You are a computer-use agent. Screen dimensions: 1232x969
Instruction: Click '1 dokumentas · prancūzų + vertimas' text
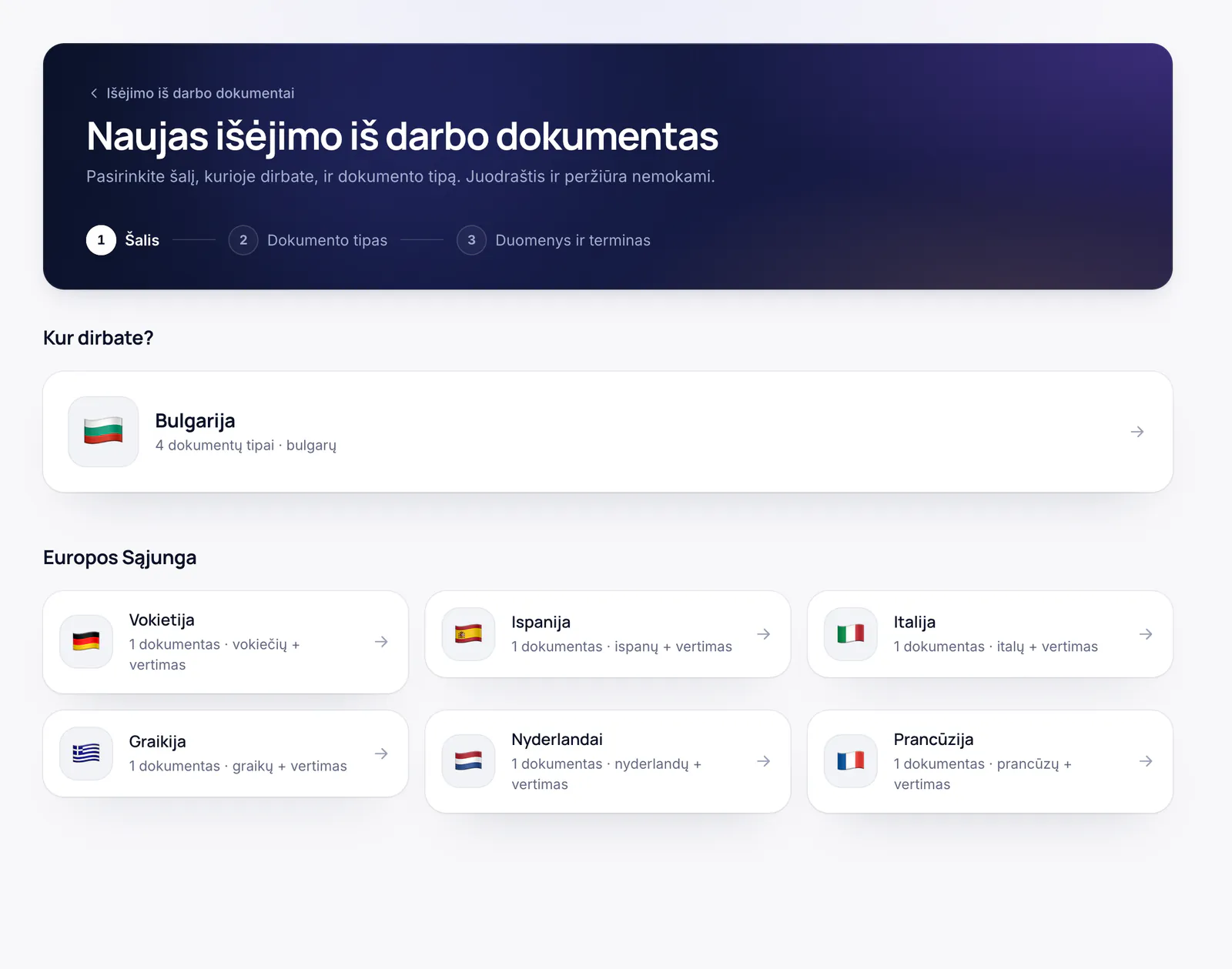983,774
